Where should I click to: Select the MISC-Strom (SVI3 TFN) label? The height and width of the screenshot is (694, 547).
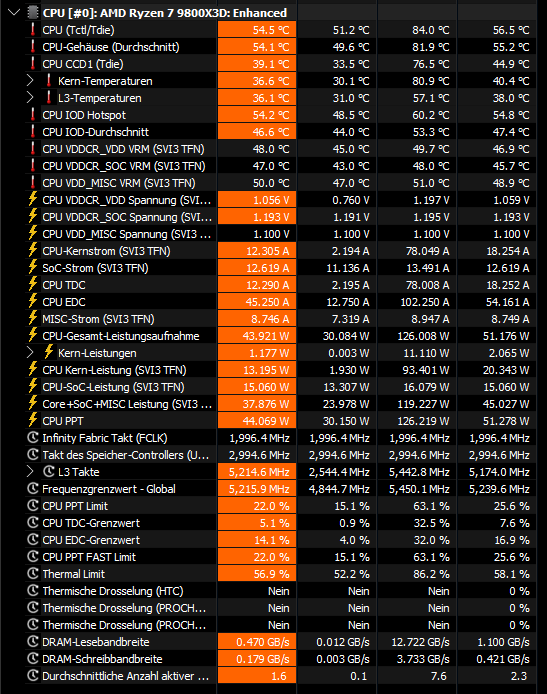coord(98,319)
